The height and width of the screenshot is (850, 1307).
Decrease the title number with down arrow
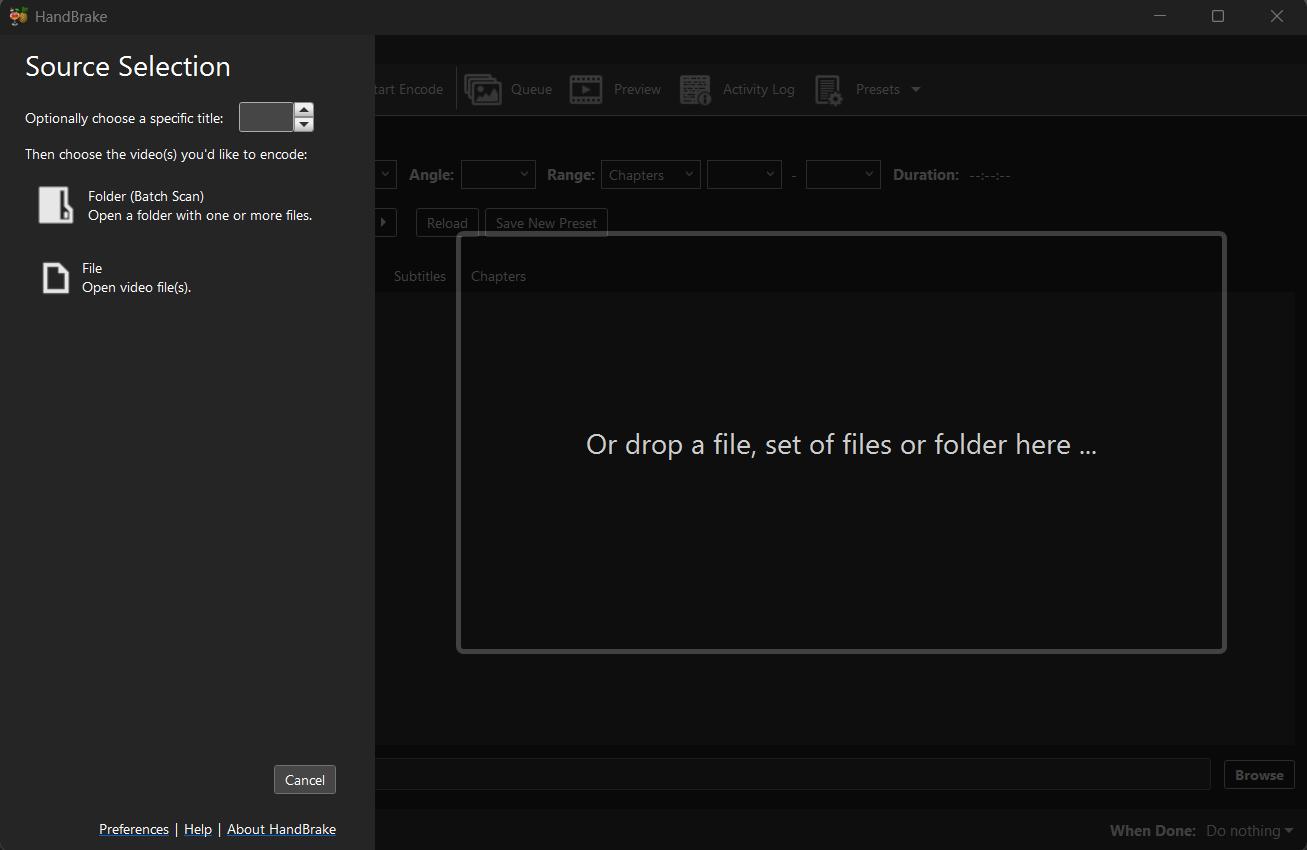304,124
